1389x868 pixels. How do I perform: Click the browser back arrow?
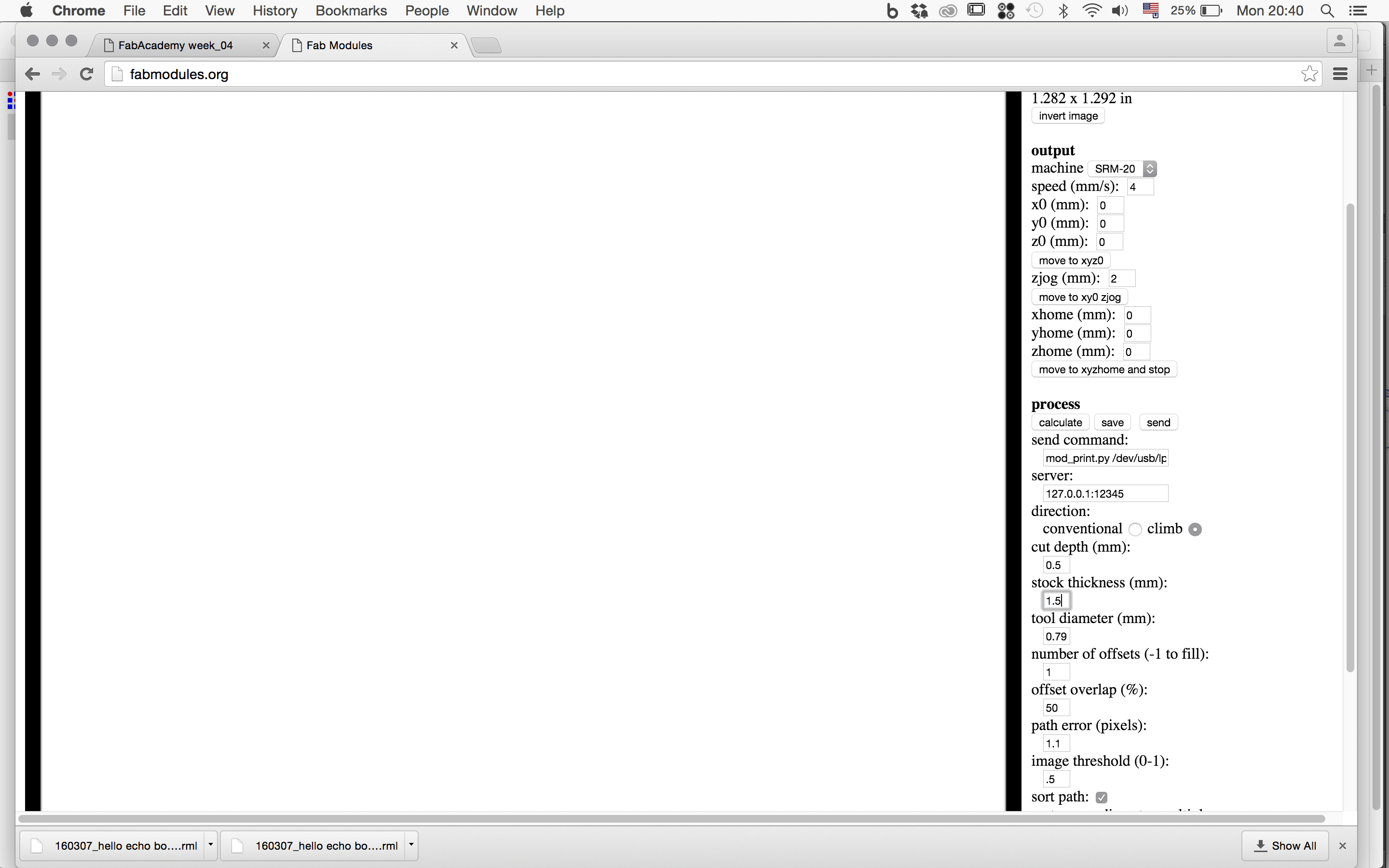pyautogui.click(x=33, y=74)
